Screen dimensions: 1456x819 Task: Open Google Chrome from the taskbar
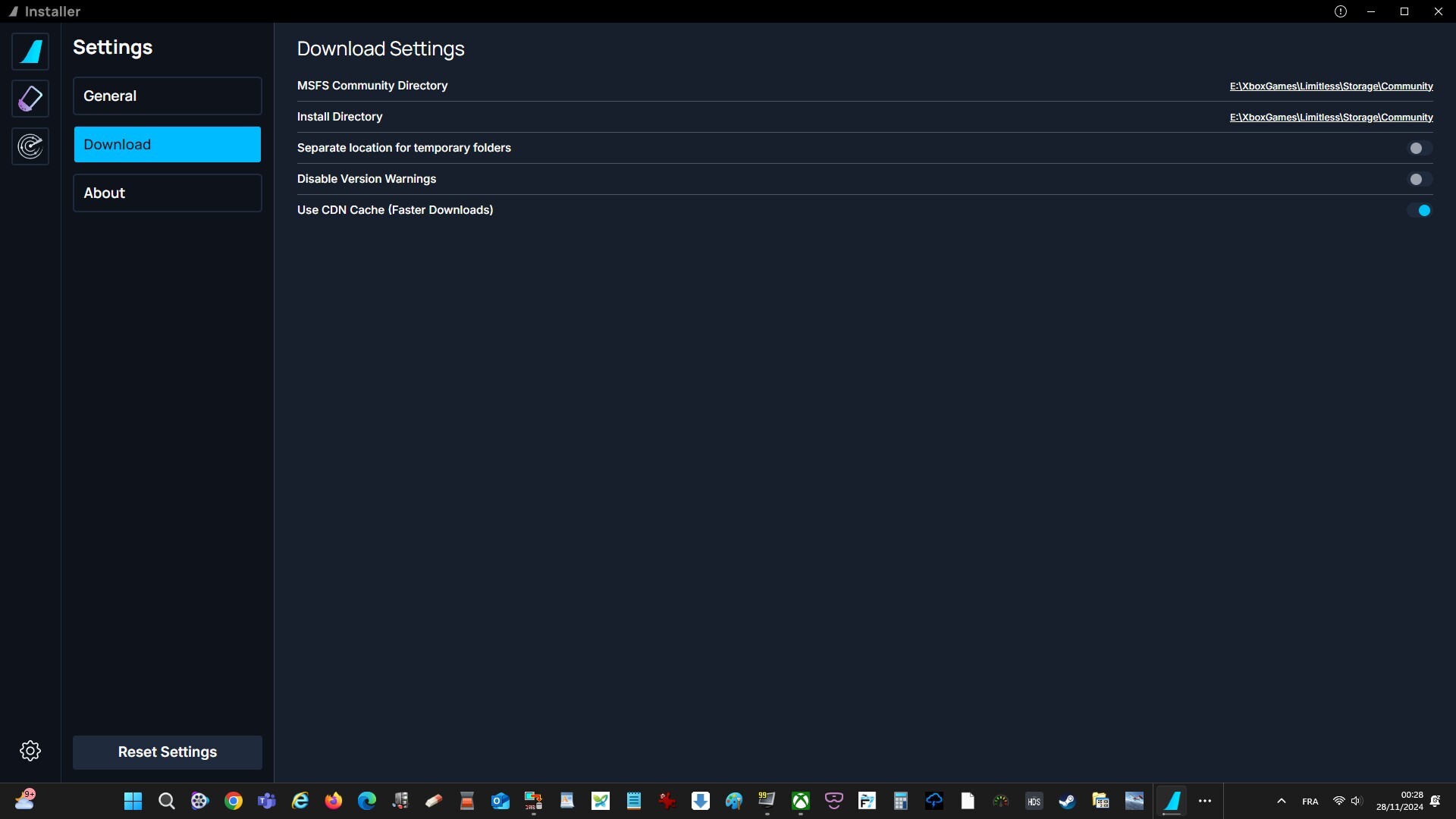coord(234,801)
